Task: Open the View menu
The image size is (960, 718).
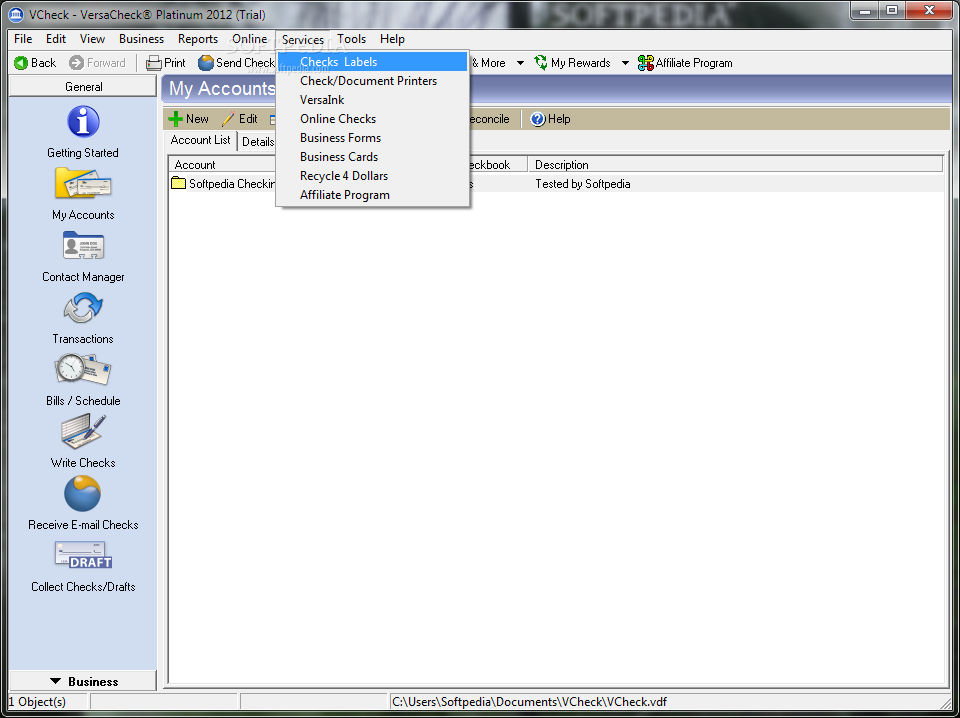Action: 92,39
